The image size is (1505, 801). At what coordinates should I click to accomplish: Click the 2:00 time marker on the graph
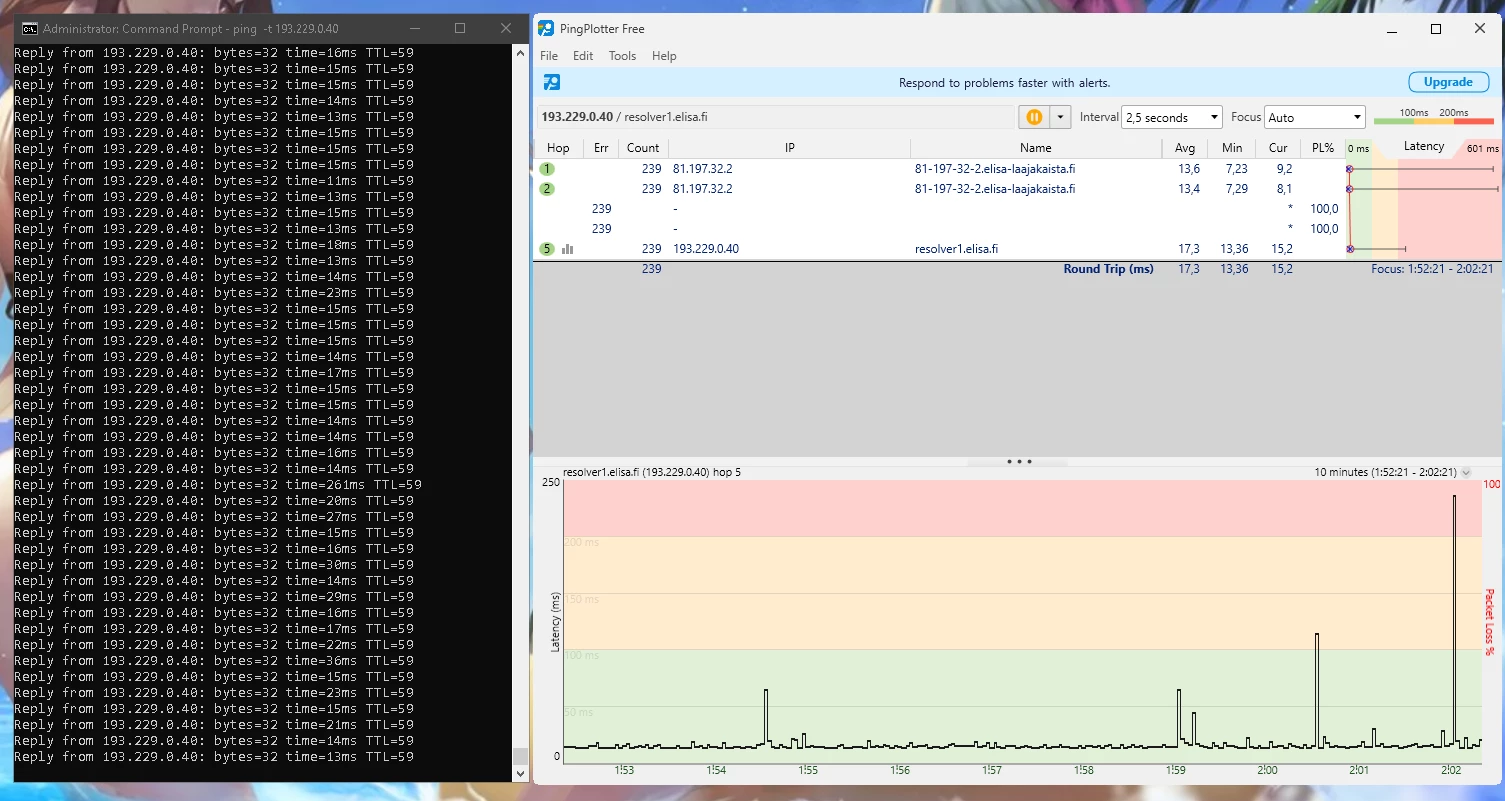[x=1267, y=770]
